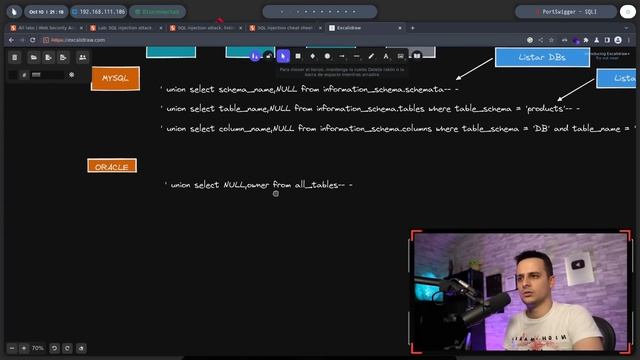Image resolution: width=640 pixels, height=360 pixels.
Task: Select the Ellipse shape tool
Action: coord(327,56)
